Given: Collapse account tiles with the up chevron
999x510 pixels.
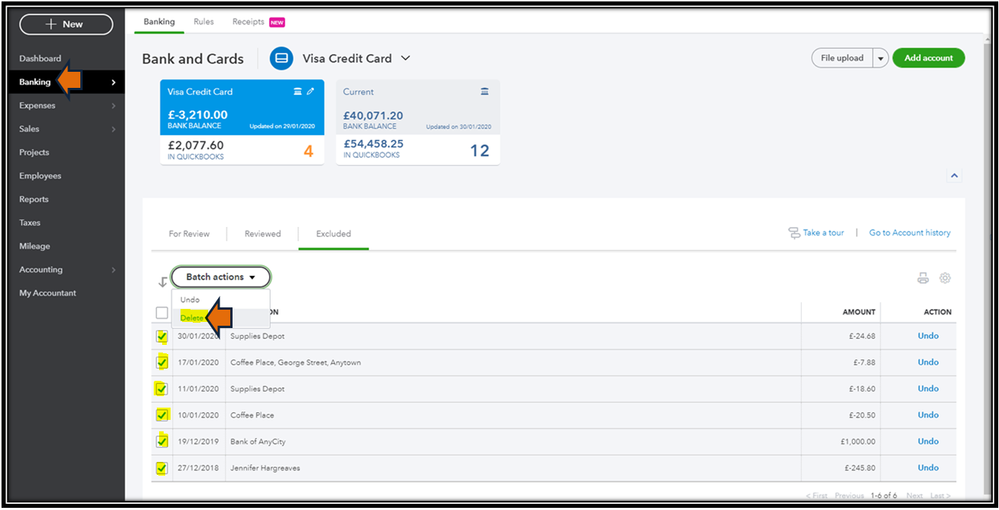Looking at the screenshot, I should 954,176.
